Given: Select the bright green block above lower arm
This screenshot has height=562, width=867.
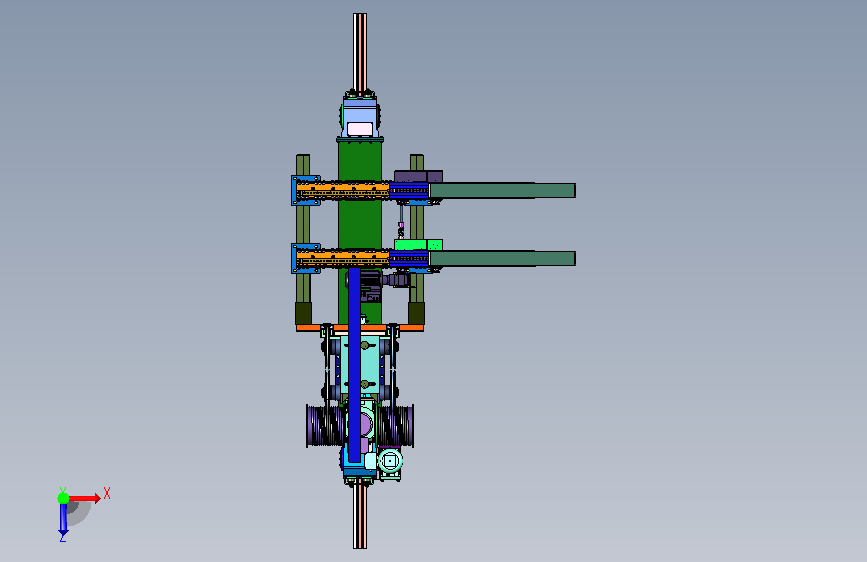Looking at the screenshot, I should (418, 244).
